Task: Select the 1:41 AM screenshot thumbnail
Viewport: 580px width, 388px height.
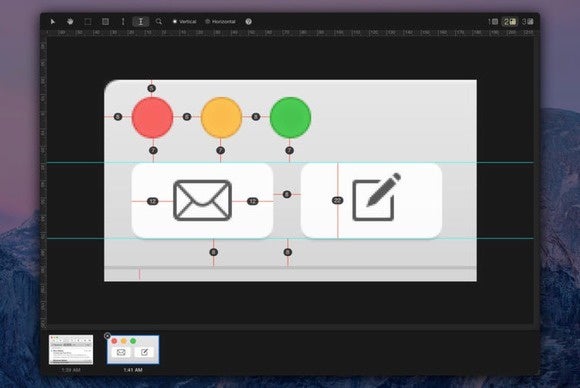Action: pyautogui.click(x=133, y=350)
